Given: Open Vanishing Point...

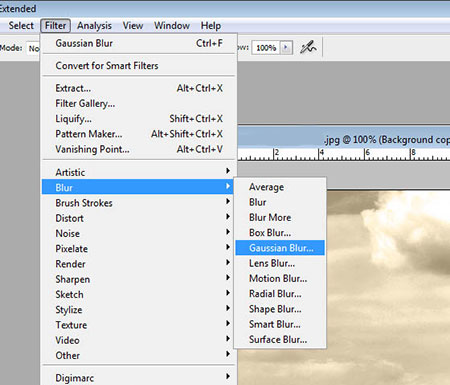Looking at the screenshot, I should (x=139, y=149).
